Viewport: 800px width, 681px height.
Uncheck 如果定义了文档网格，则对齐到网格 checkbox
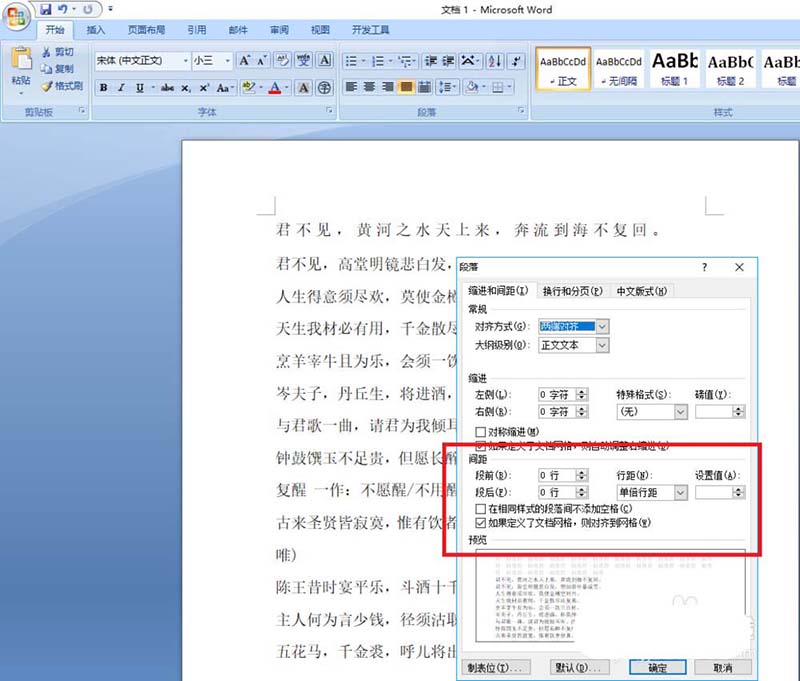[481, 522]
